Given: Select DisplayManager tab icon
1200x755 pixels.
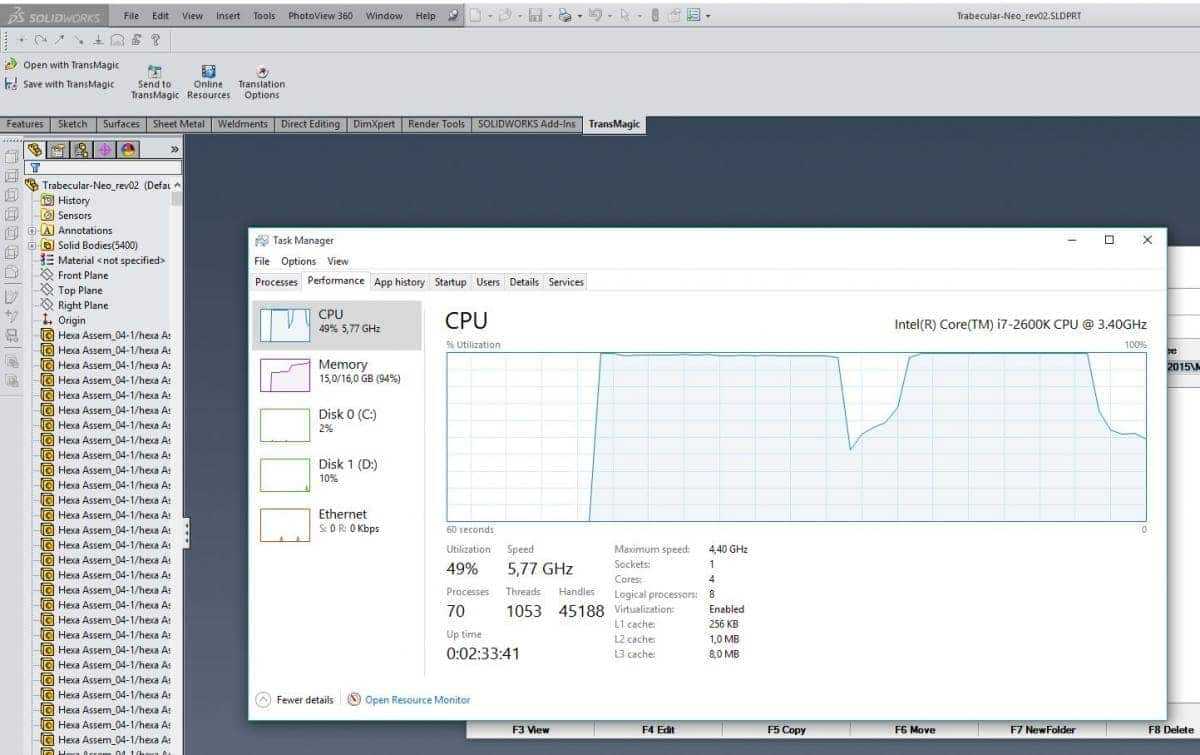Looking at the screenshot, I should [128, 149].
